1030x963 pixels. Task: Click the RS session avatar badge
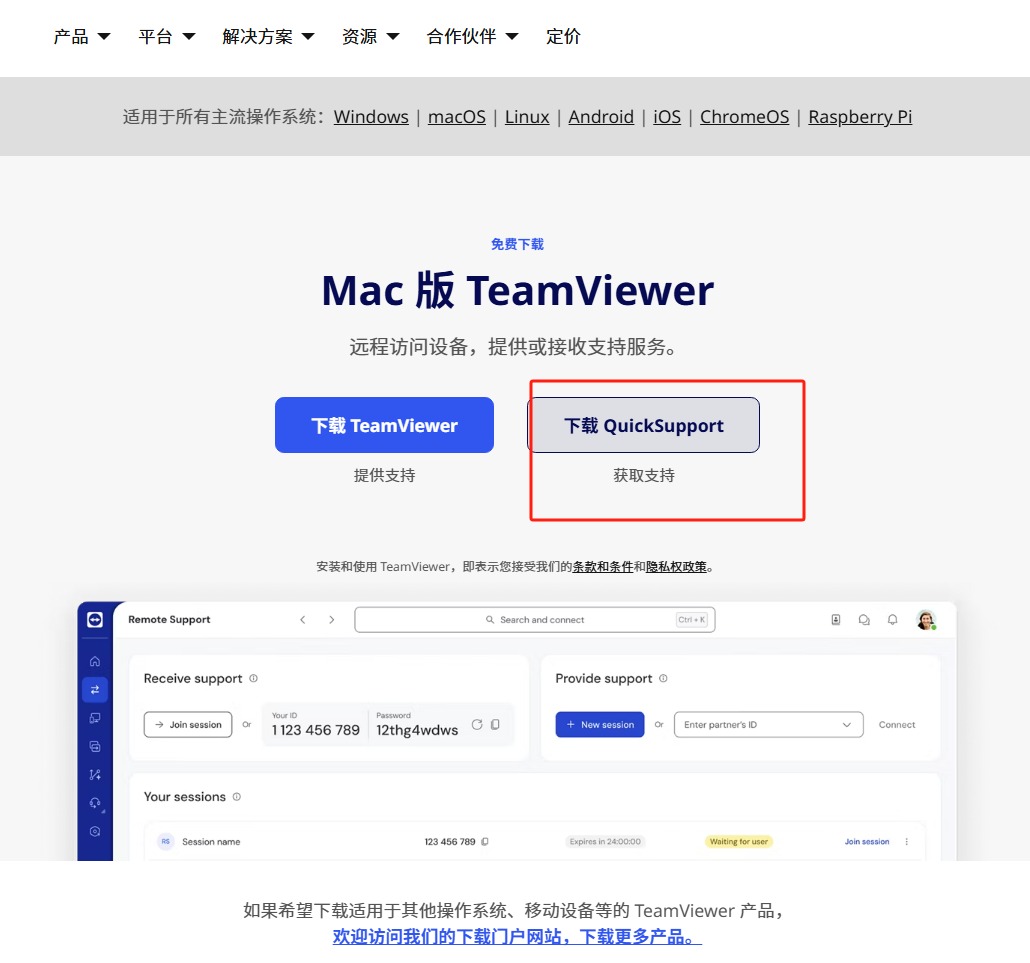coord(166,841)
